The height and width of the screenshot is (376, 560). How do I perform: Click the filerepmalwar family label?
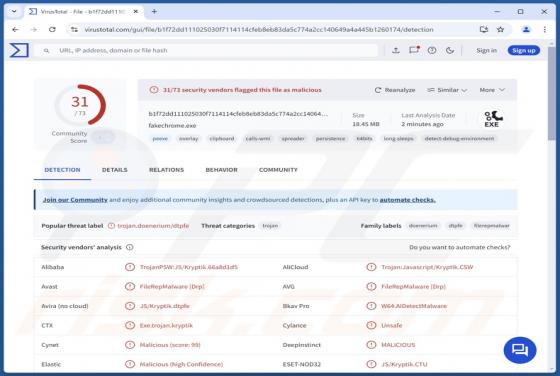click(x=491, y=226)
